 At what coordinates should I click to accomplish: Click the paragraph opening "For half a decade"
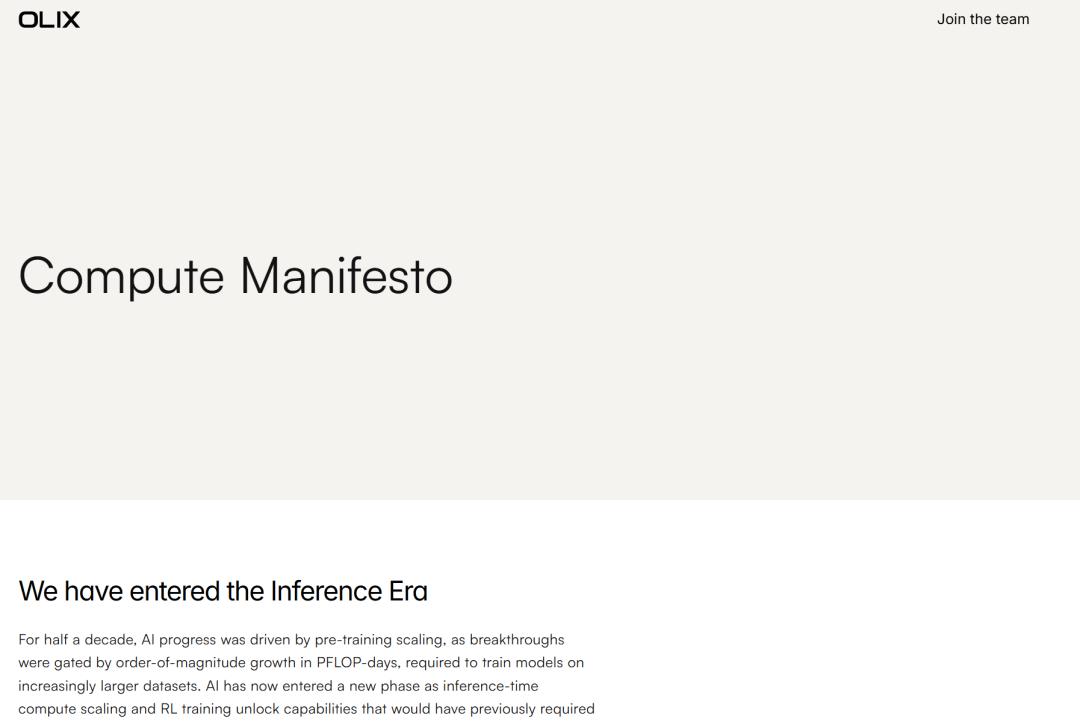pos(76,640)
